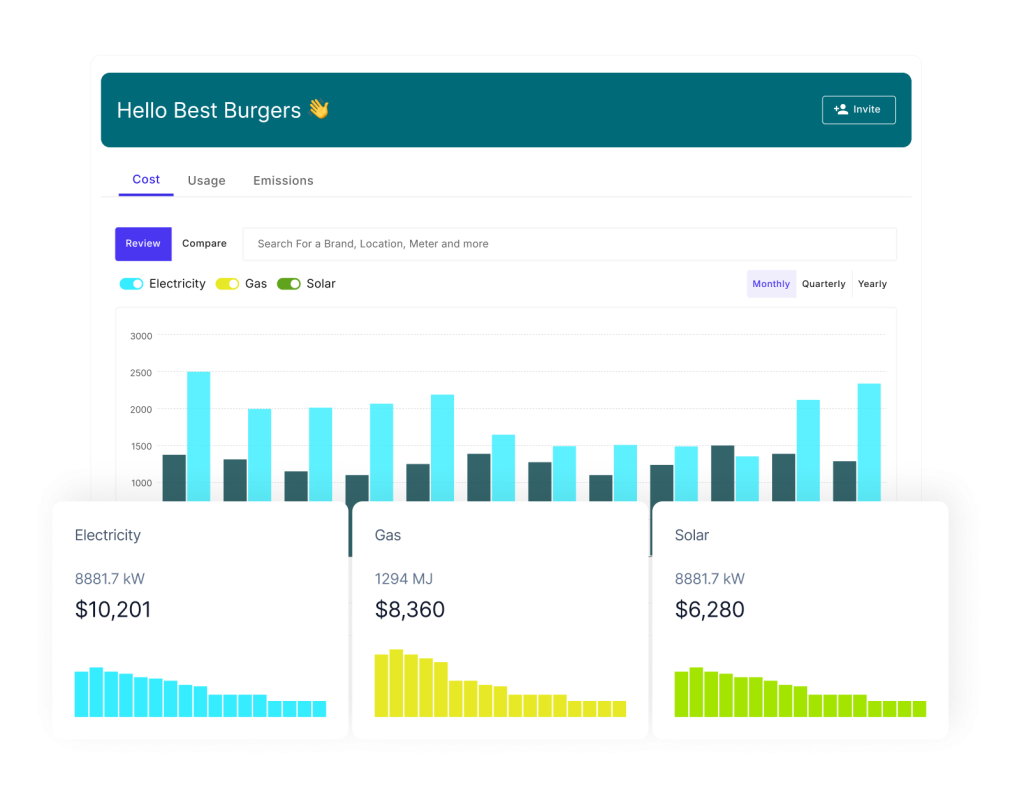Screen dimensions: 1024x796
Task: Switch to the Emissions tab
Action: 283,181
